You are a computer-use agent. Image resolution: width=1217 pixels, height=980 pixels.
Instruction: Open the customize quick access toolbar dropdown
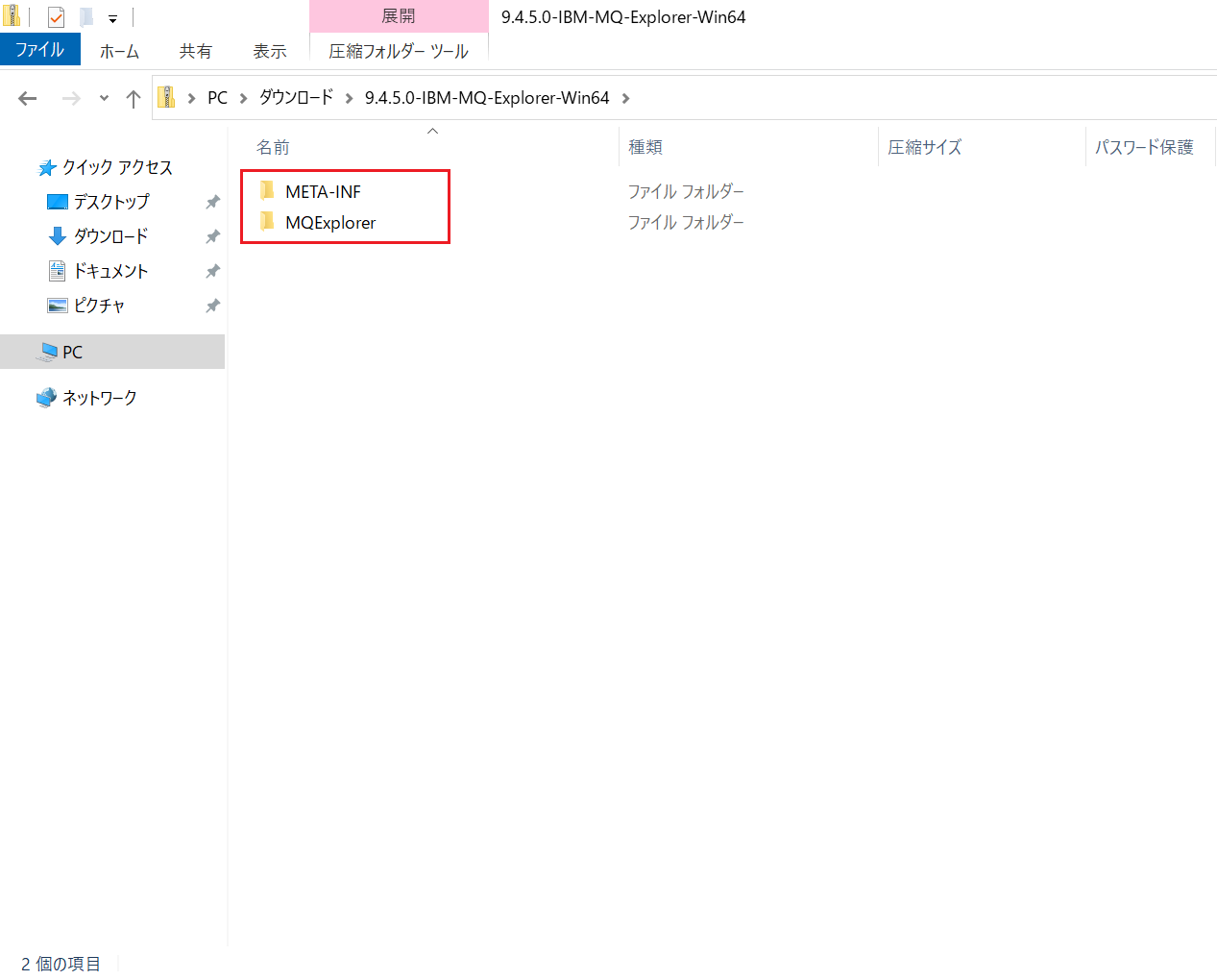(x=112, y=18)
